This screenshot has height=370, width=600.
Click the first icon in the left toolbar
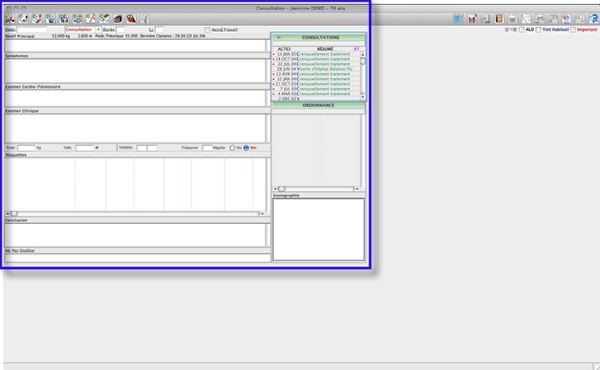point(10,19)
